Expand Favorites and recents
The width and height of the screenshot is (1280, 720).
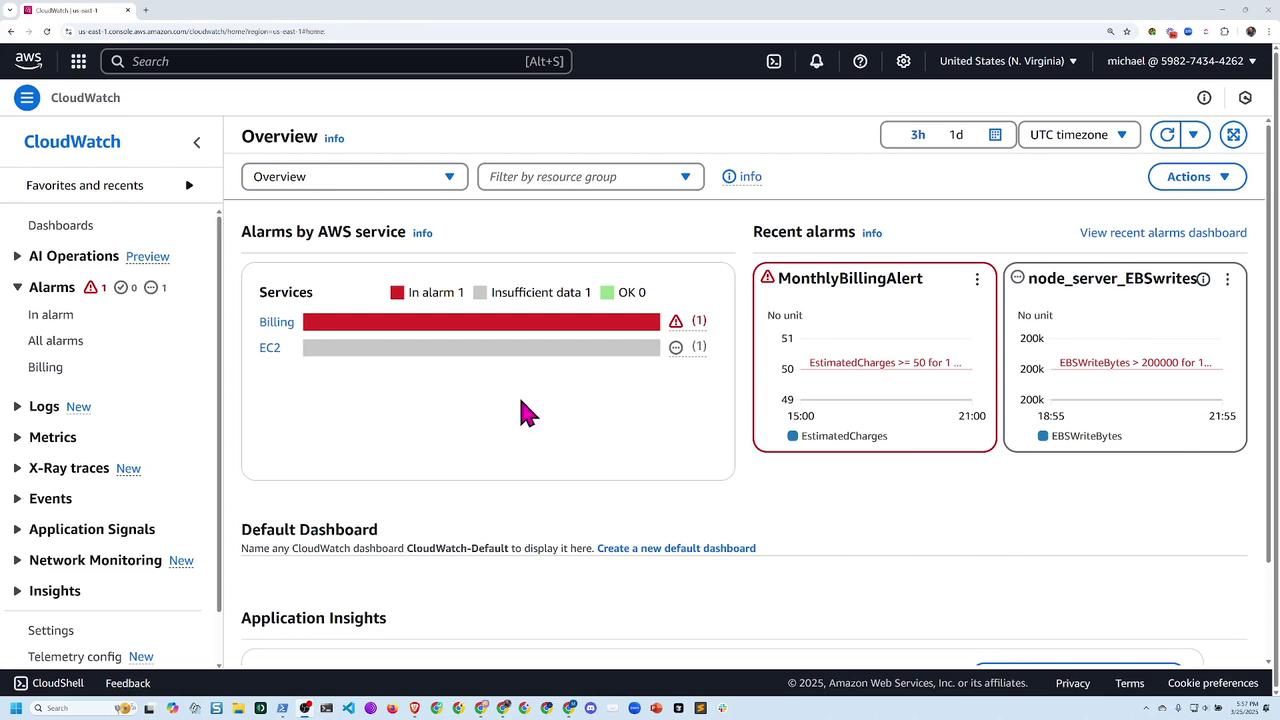coord(189,185)
